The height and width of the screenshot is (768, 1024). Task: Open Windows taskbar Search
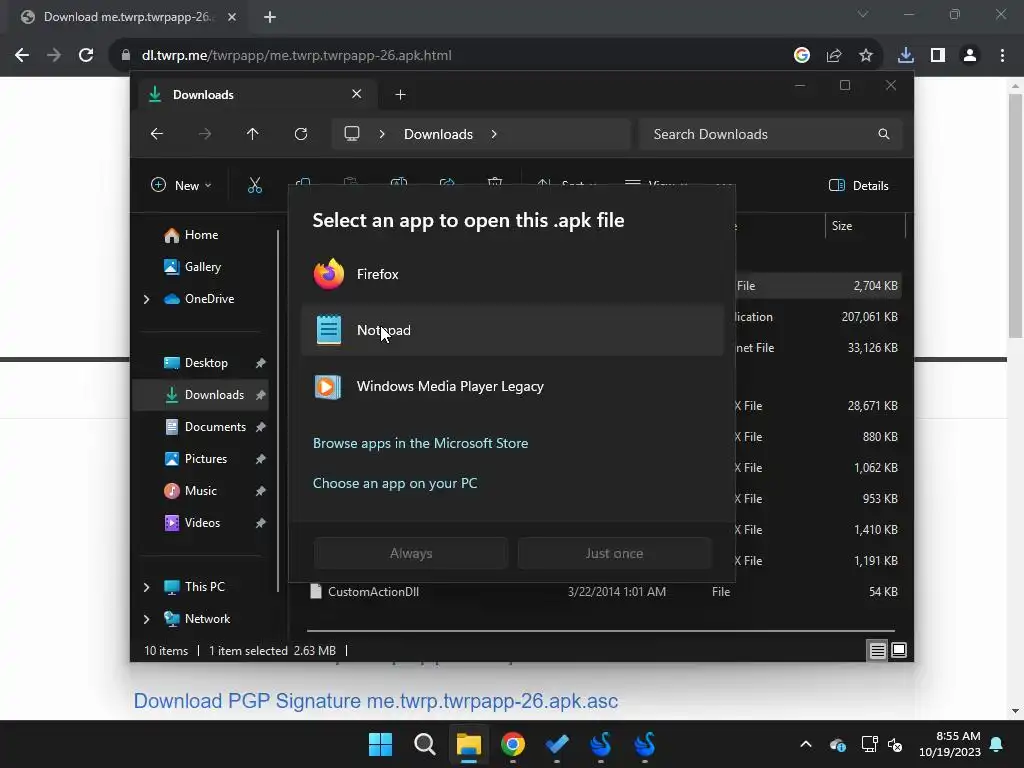tap(424, 744)
